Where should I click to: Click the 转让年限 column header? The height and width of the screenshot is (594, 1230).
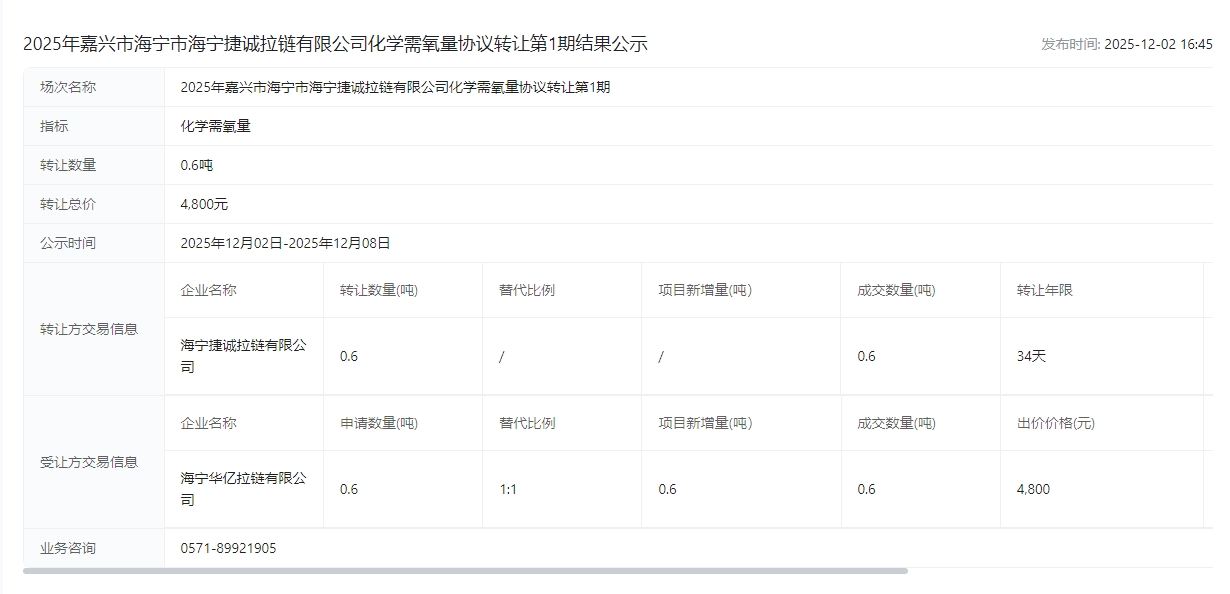click(x=1044, y=290)
